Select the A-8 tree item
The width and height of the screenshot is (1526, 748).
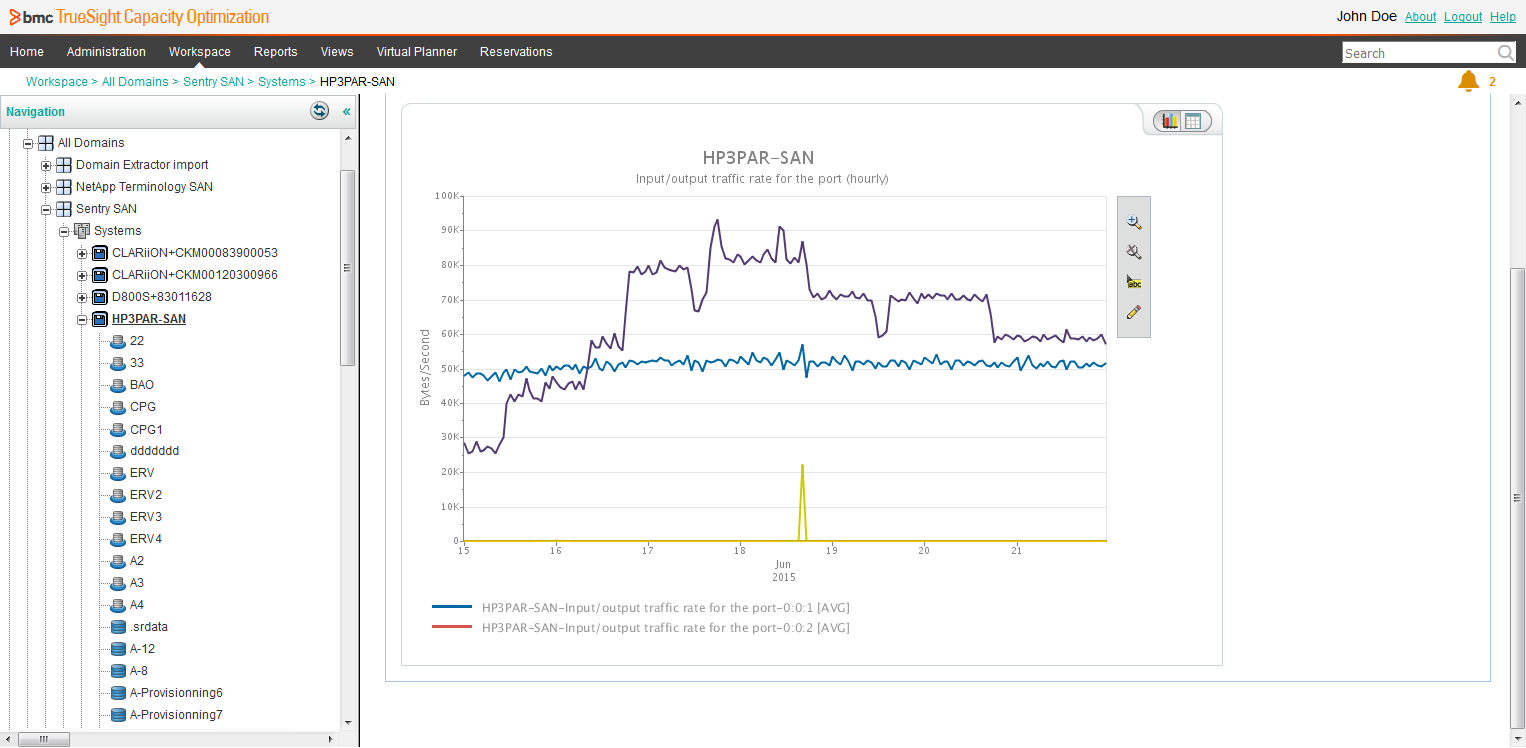(139, 671)
